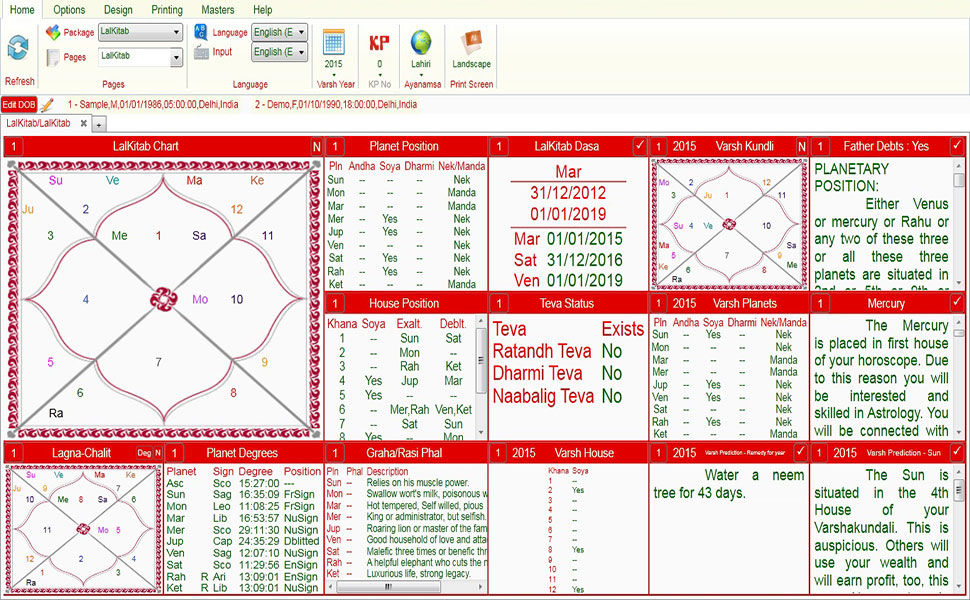Click the Pages document icon
Image resolution: width=970 pixels, height=600 pixels.
point(53,58)
